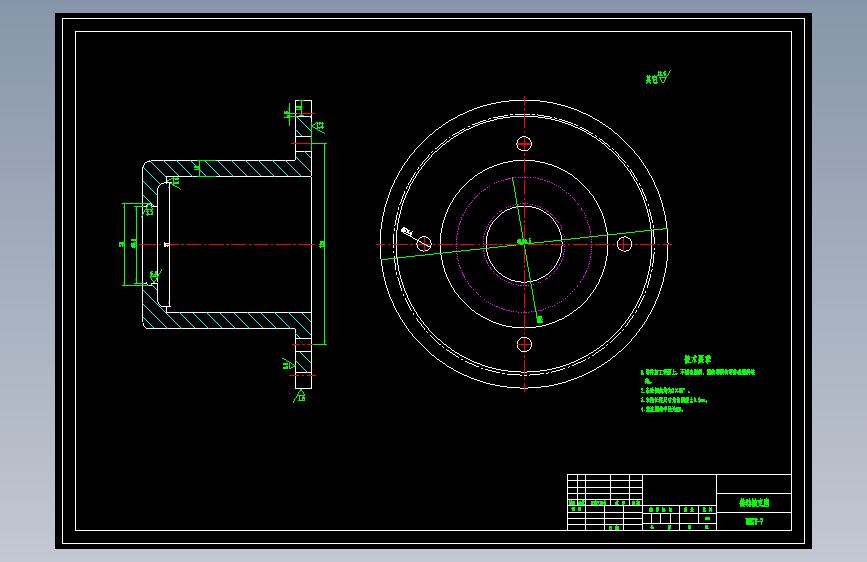
Task: Pick the right bolt hole on the flange
Action: (x=624, y=244)
